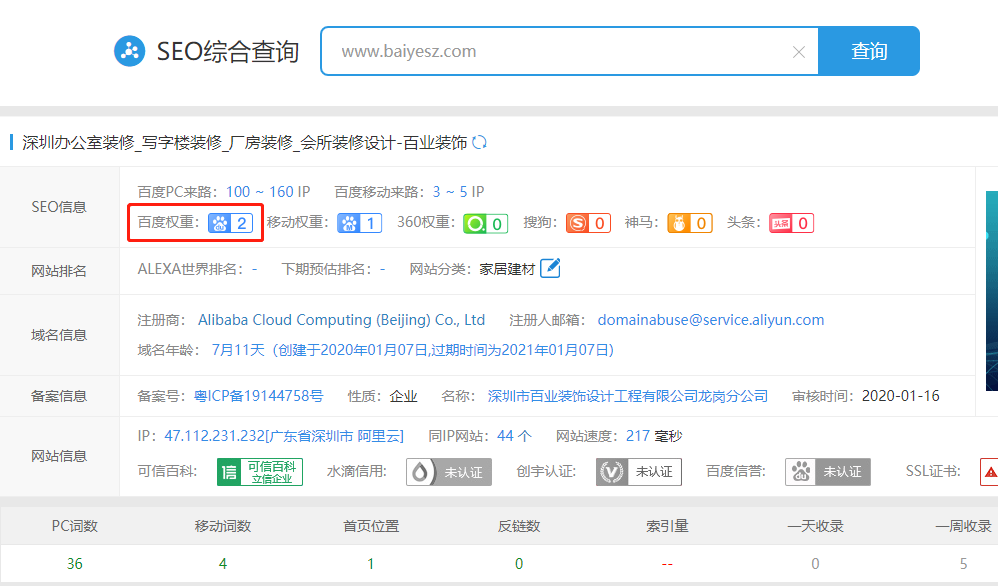This screenshot has height=586, width=998.
Task: Click the Toutiao weight badge showing 0
Action: click(791, 223)
